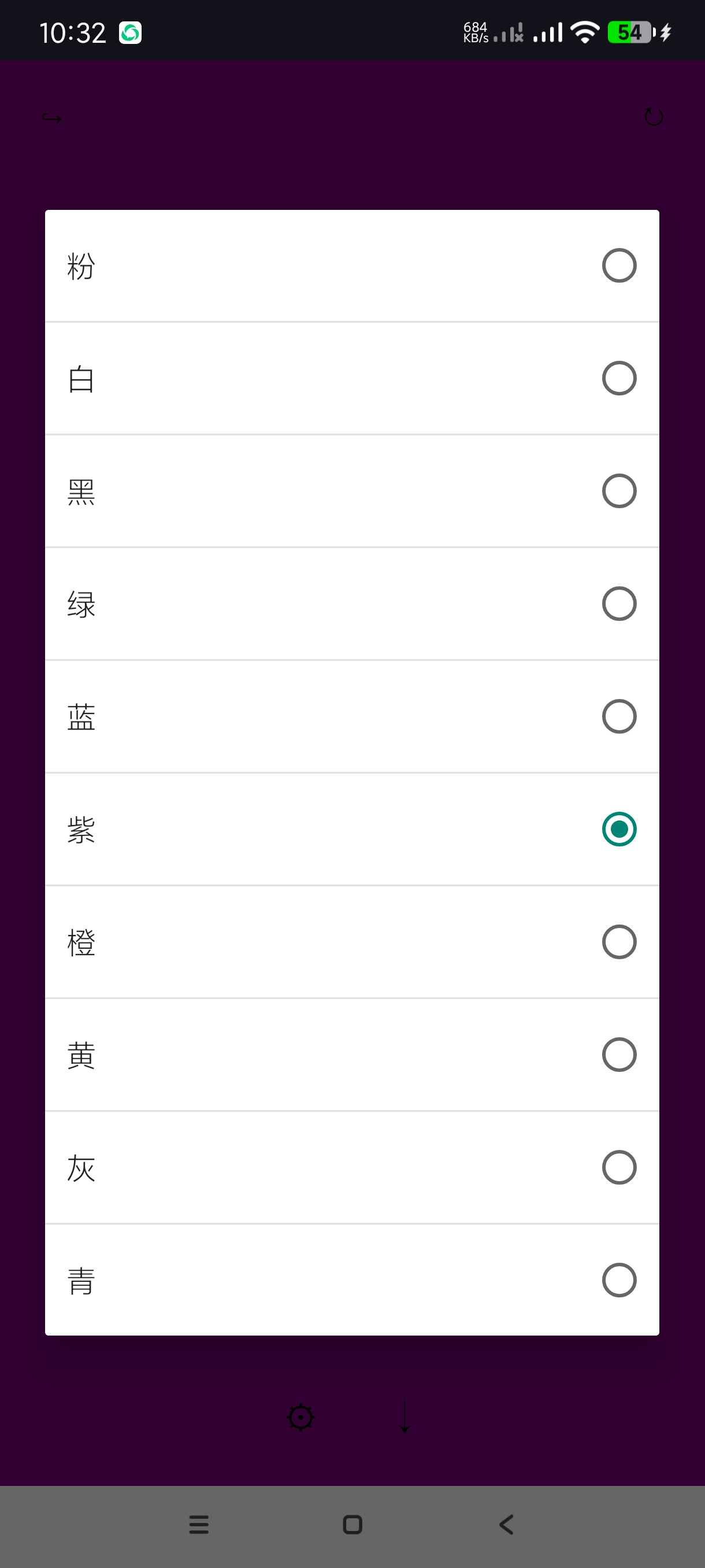Choose the 绿 color option radio
The image size is (705, 1568).
click(x=619, y=603)
